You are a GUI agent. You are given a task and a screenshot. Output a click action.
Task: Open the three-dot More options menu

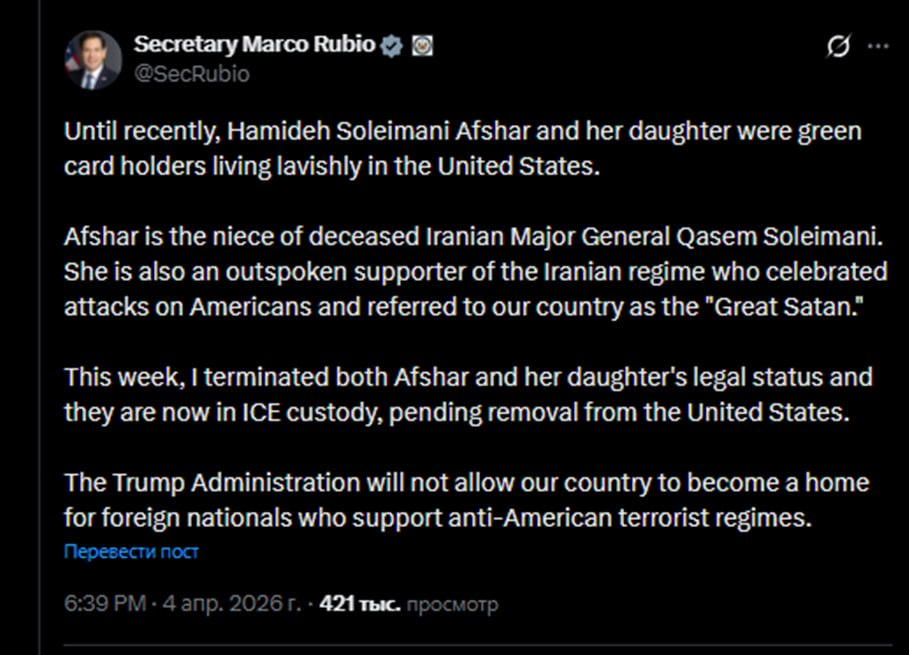[x=877, y=47]
